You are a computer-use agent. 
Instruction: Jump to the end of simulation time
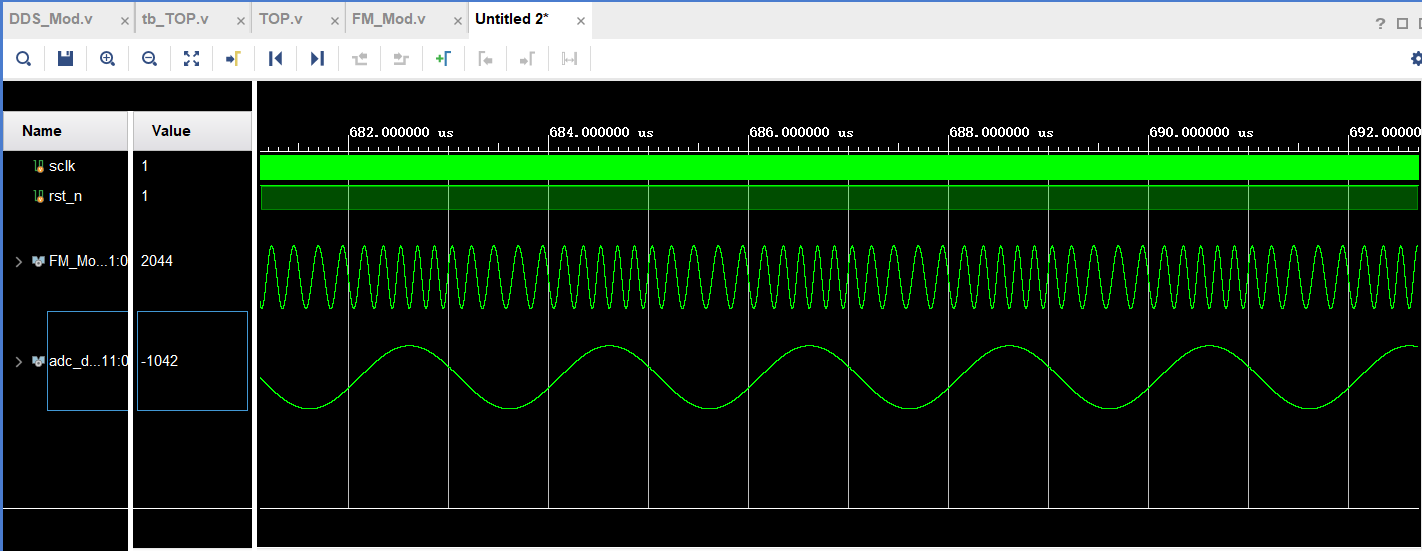(317, 59)
